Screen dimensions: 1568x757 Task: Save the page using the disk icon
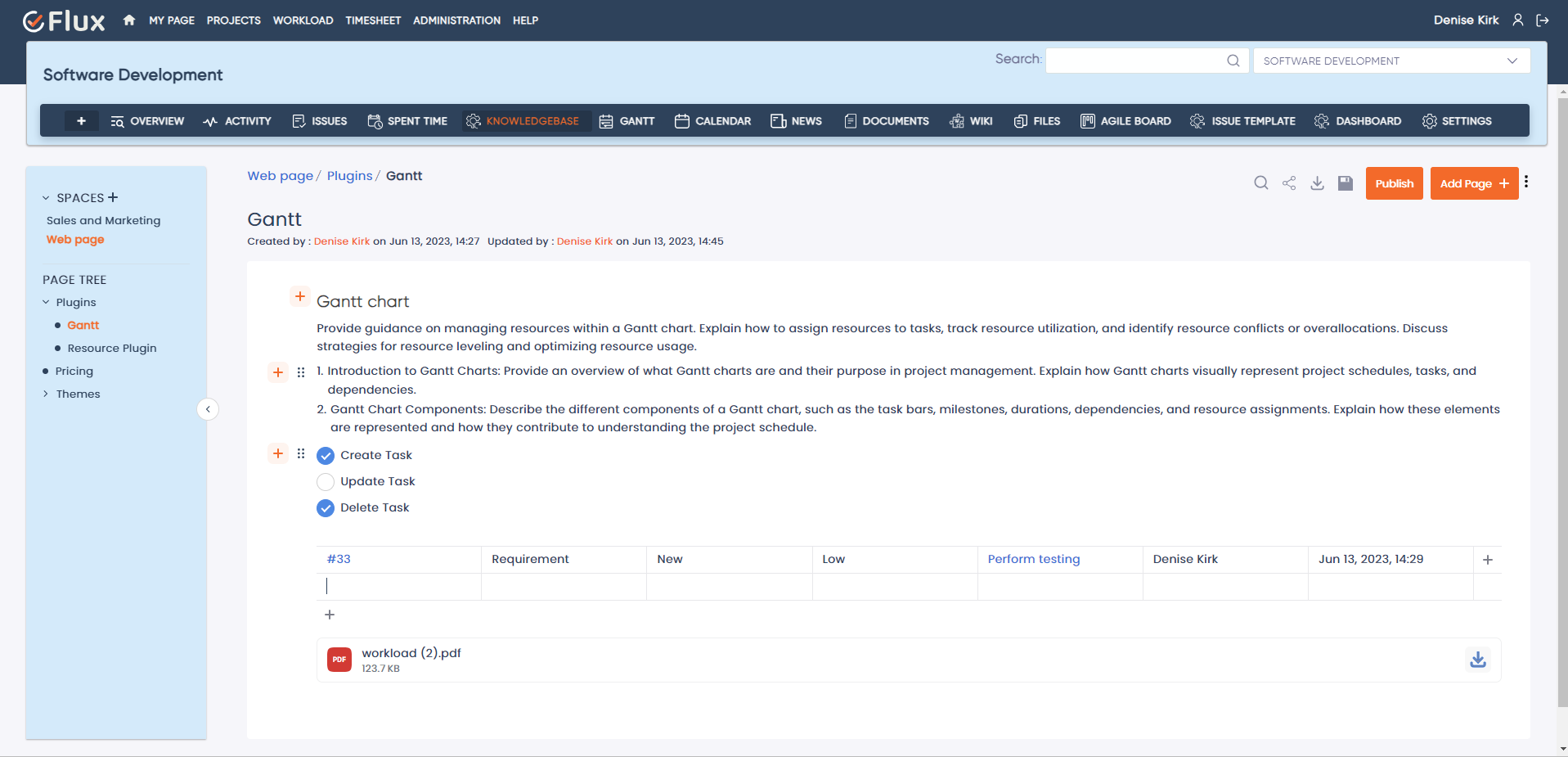tap(1345, 183)
